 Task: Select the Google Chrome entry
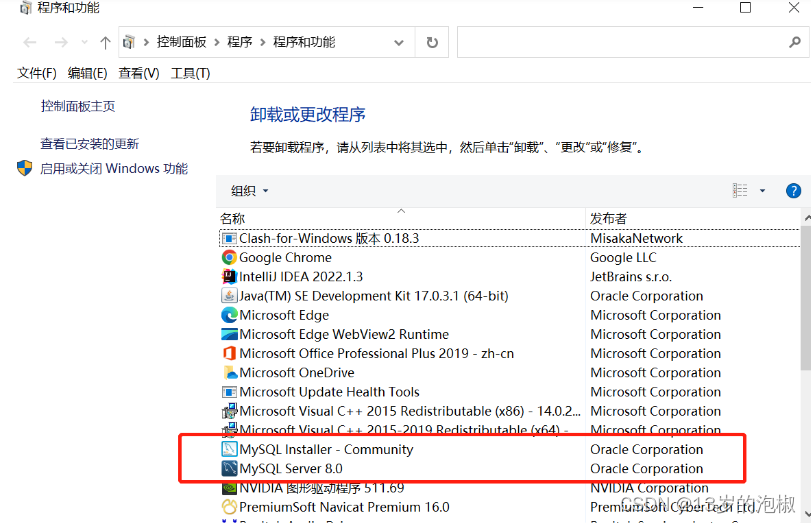pos(285,258)
